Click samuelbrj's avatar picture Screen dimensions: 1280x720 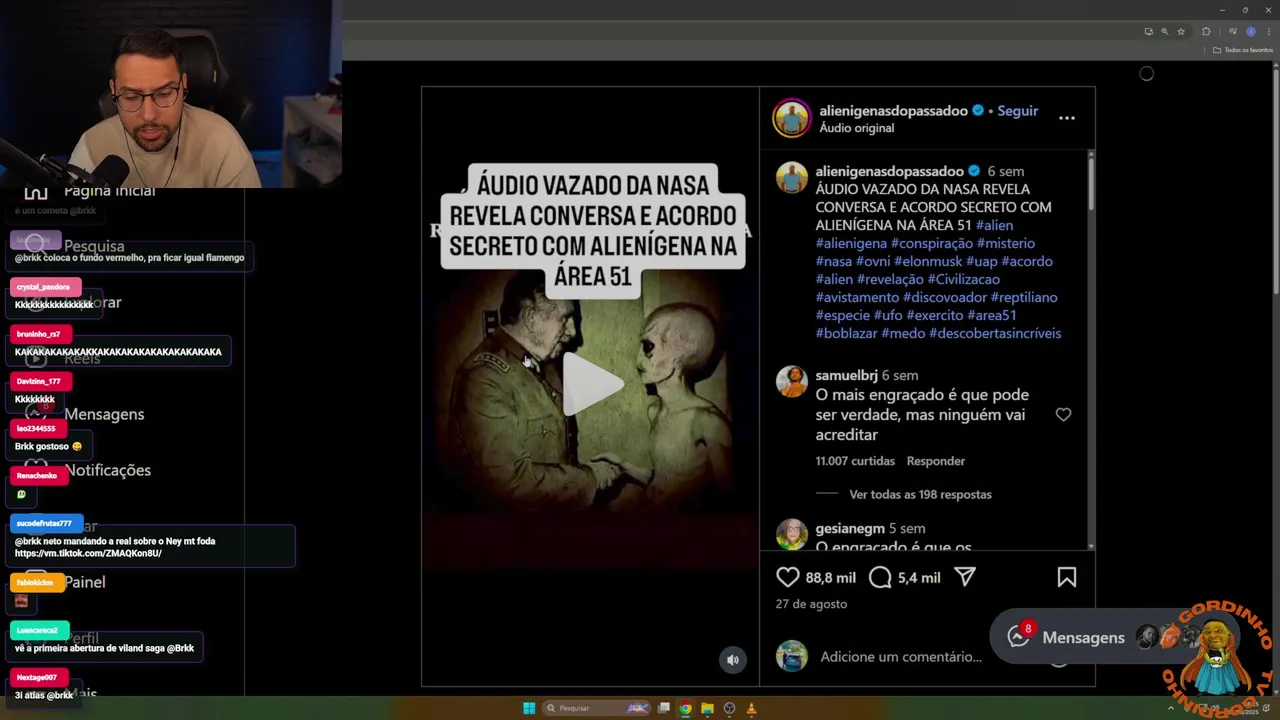[x=792, y=381]
